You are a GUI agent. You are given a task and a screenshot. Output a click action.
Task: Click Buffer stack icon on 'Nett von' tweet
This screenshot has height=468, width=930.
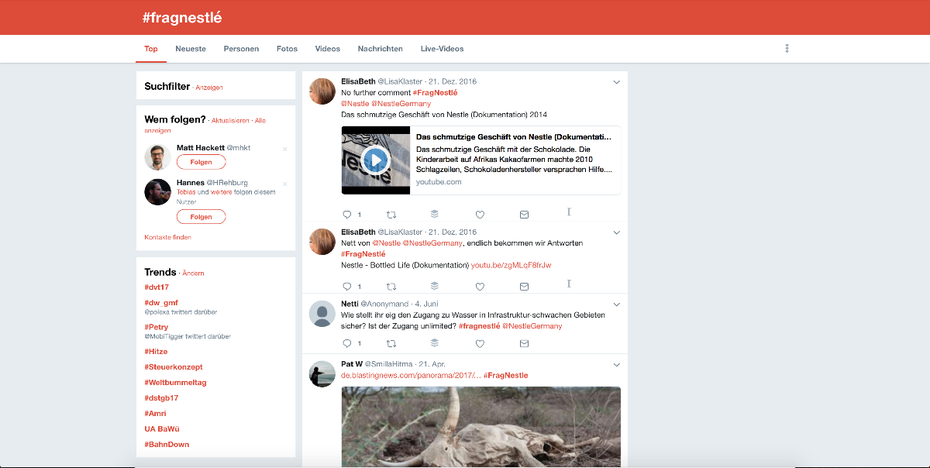pyautogui.click(x=434, y=286)
